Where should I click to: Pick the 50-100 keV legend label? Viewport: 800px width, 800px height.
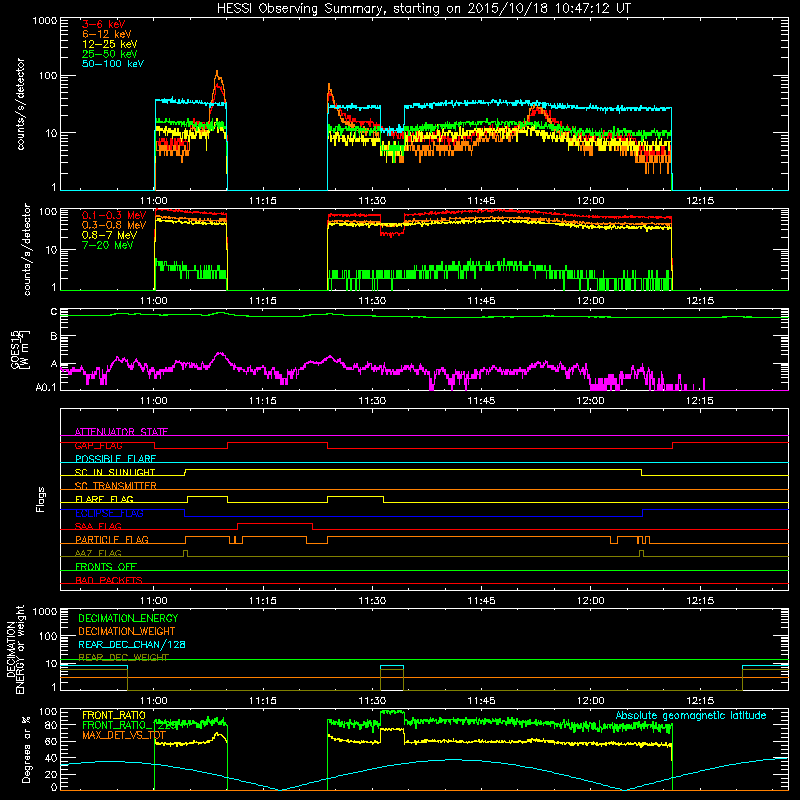112,64
